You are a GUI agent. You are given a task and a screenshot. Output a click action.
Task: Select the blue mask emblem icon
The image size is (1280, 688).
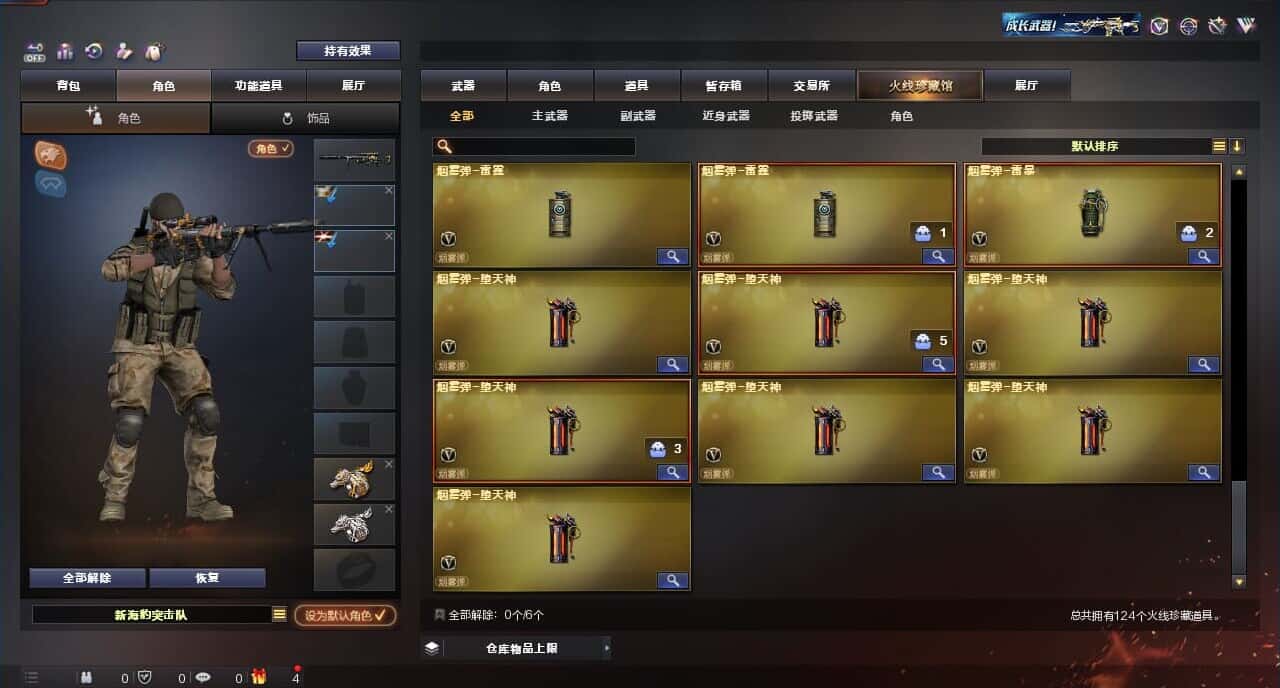[x=51, y=183]
